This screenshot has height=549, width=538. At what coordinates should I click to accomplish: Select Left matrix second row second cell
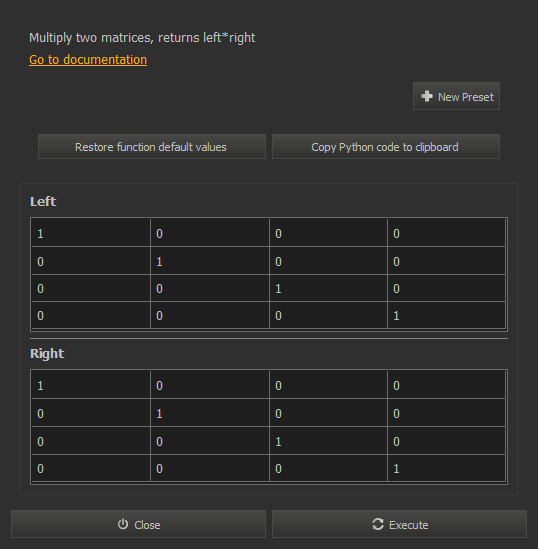pyautogui.click(x=210, y=261)
